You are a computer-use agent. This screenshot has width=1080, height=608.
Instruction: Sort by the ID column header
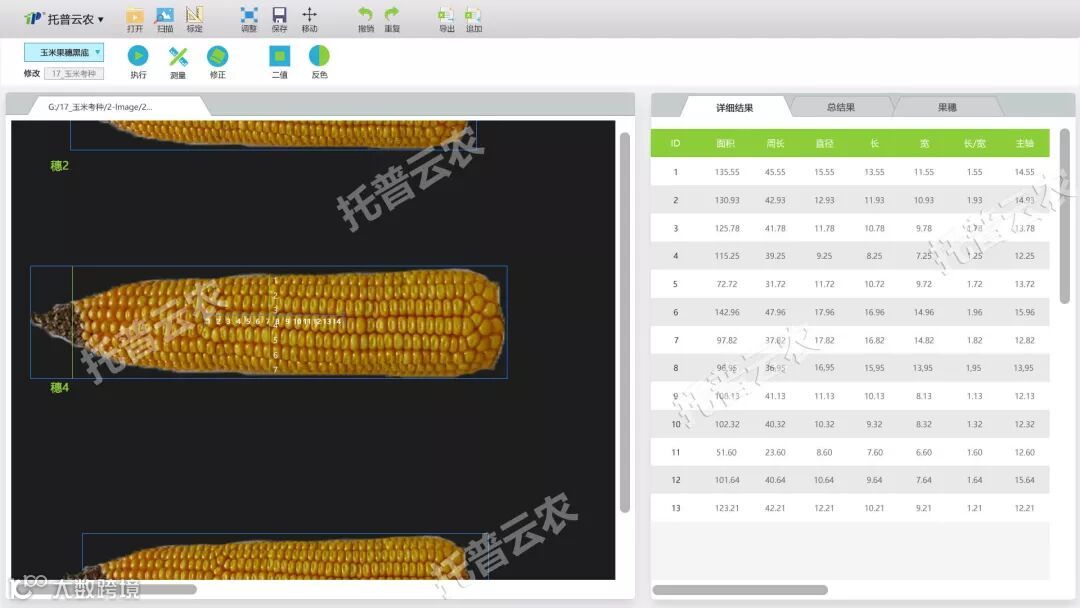675,143
